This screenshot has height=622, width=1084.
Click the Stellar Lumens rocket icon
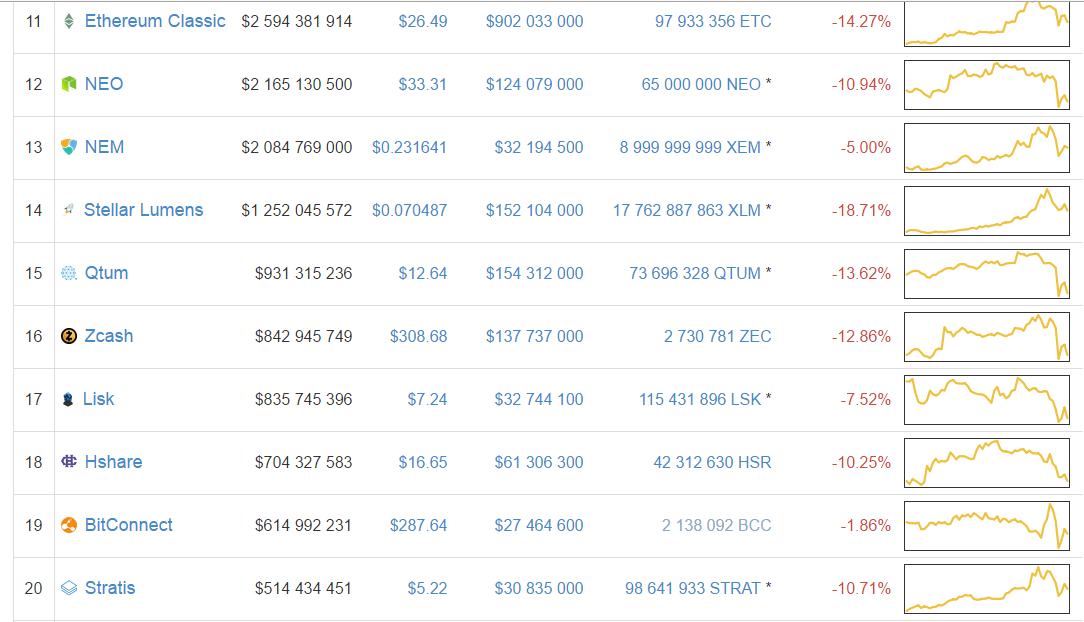pos(68,210)
